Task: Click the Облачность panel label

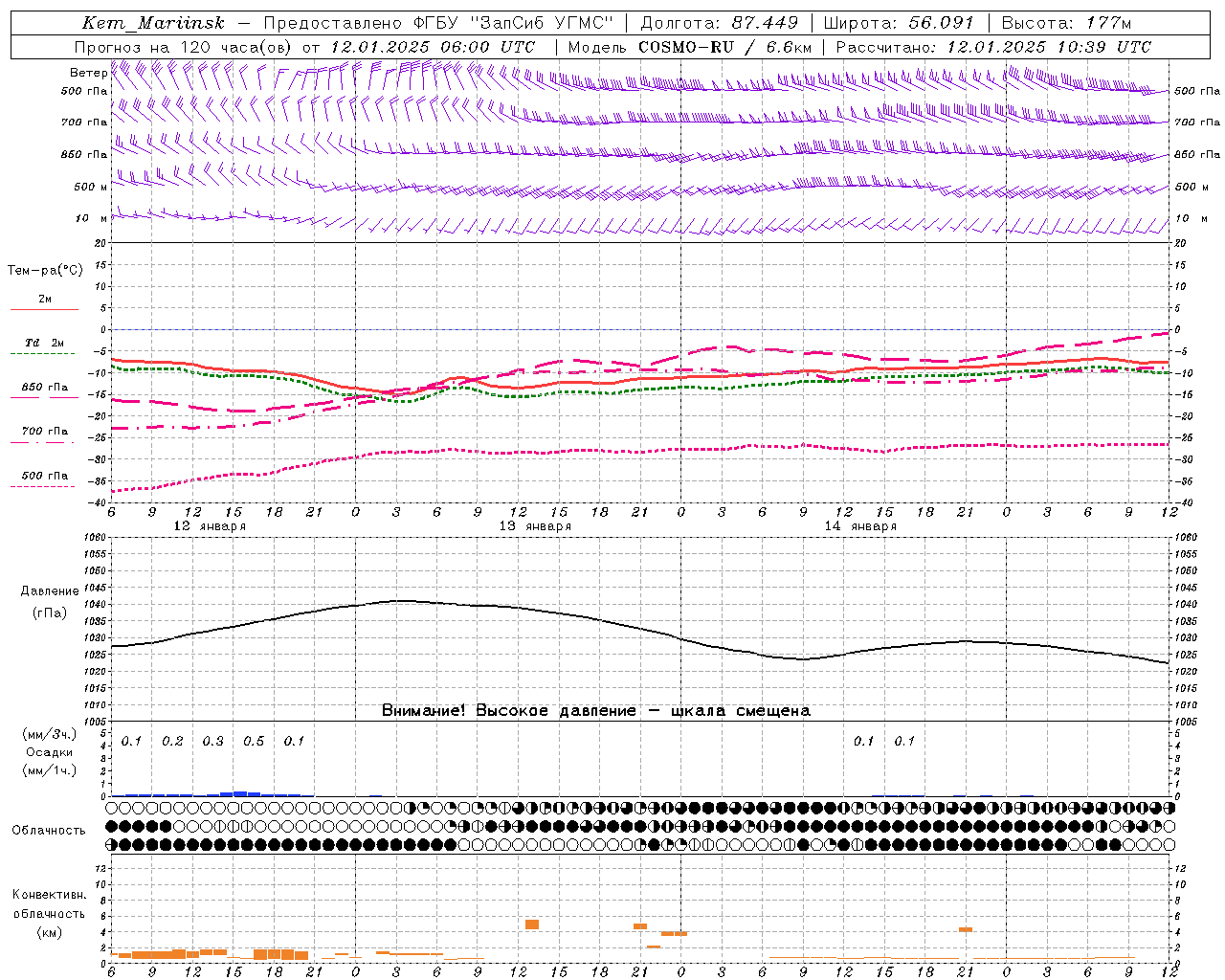Action: point(49,830)
